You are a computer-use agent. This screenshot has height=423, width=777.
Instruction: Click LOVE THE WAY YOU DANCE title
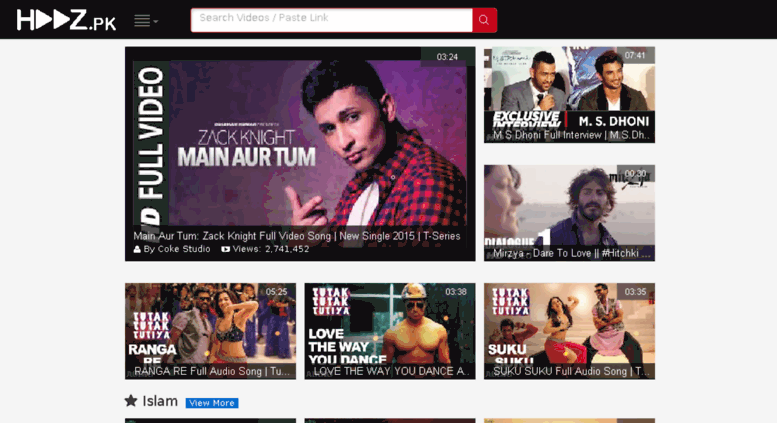tap(391, 371)
